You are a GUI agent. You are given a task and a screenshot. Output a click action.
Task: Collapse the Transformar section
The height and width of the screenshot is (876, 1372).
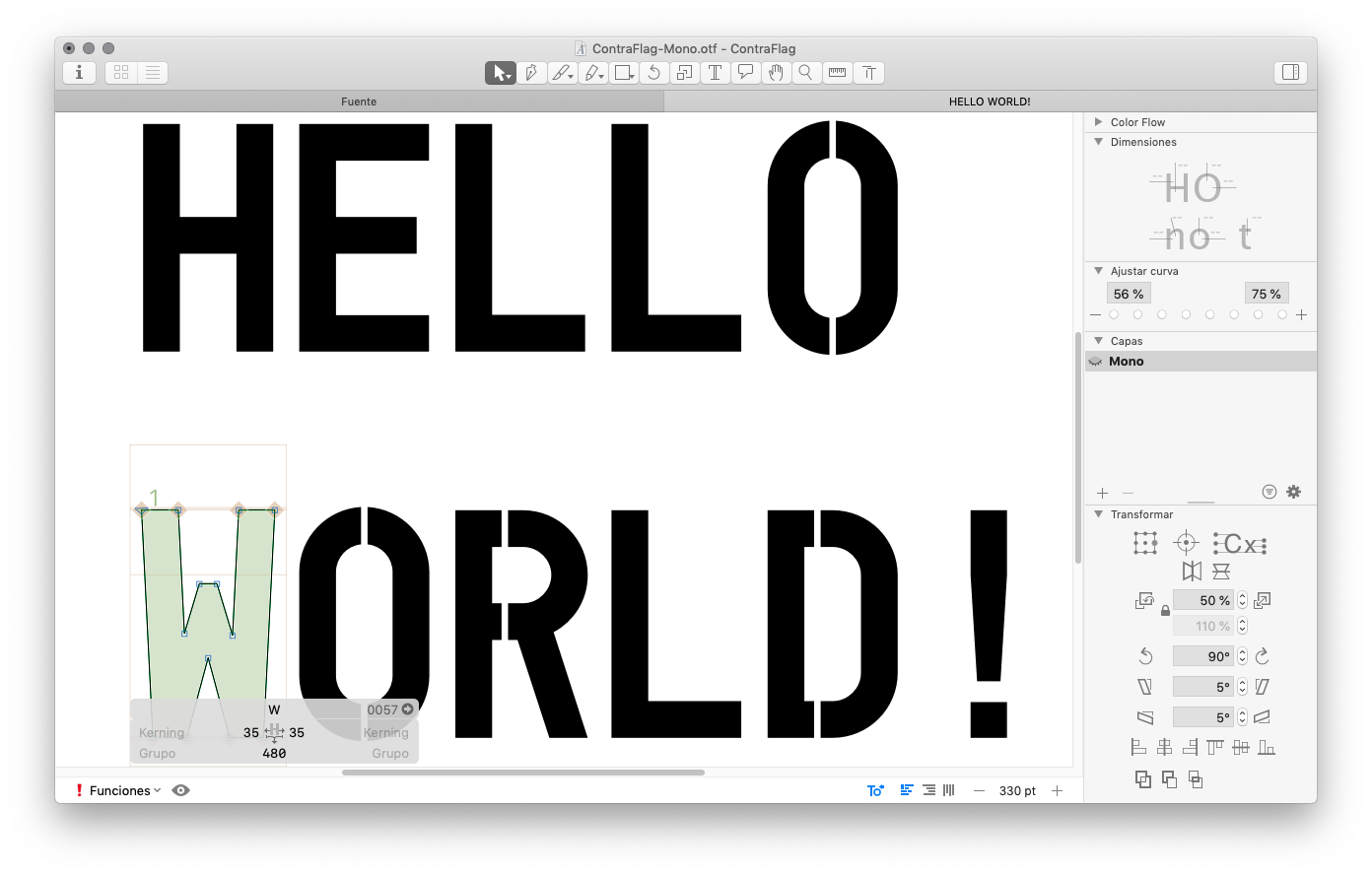pyautogui.click(x=1099, y=514)
